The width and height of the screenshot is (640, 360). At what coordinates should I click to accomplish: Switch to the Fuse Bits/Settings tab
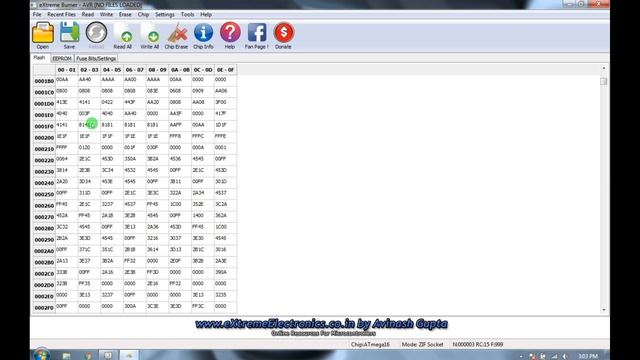pyautogui.click(x=96, y=58)
